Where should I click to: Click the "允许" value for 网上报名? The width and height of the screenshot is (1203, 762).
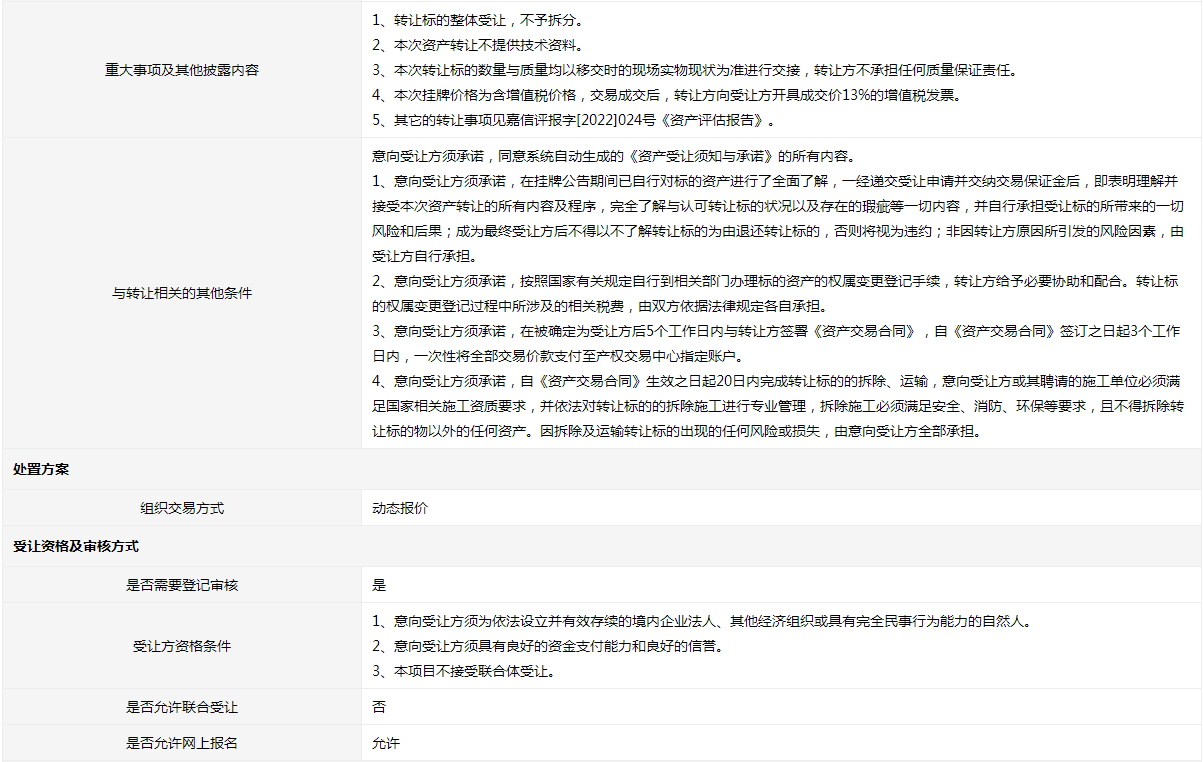point(385,743)
